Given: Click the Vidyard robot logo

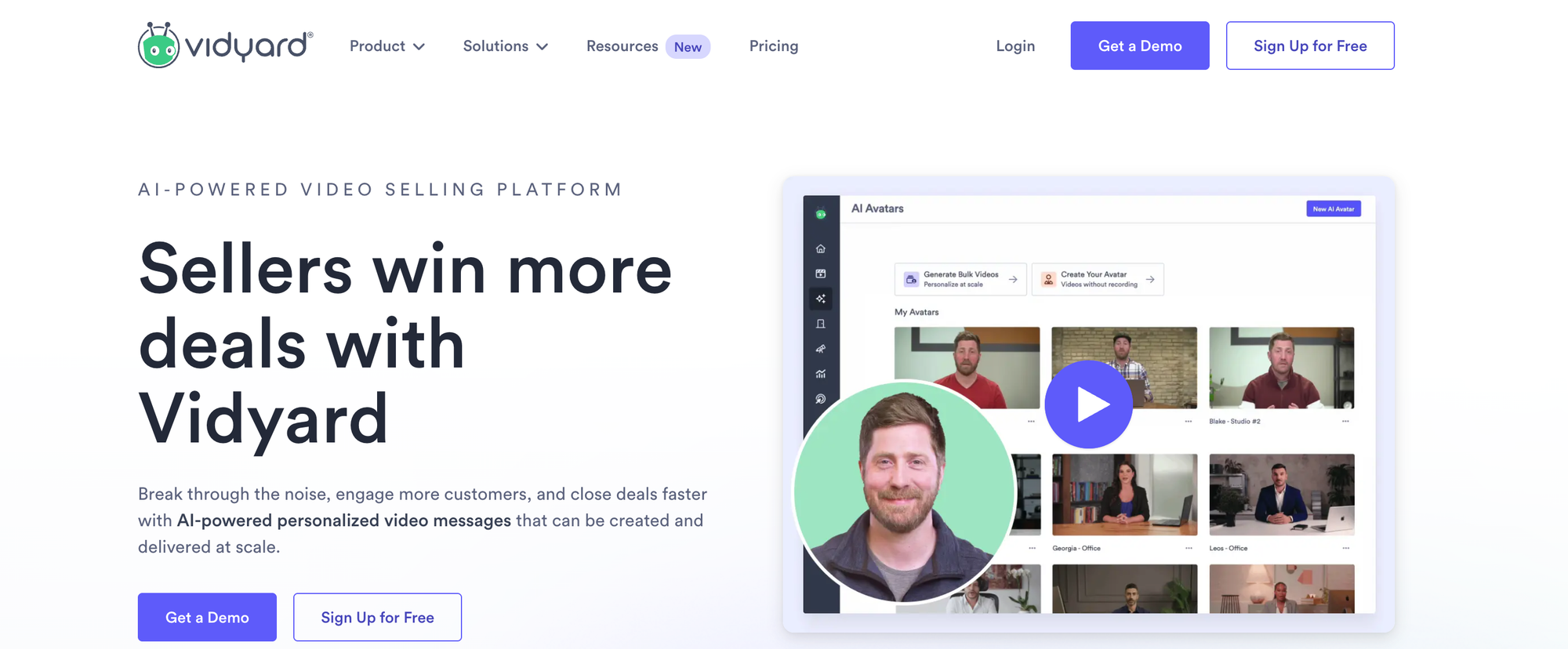Looking at the screenshot, I should 159,45.
